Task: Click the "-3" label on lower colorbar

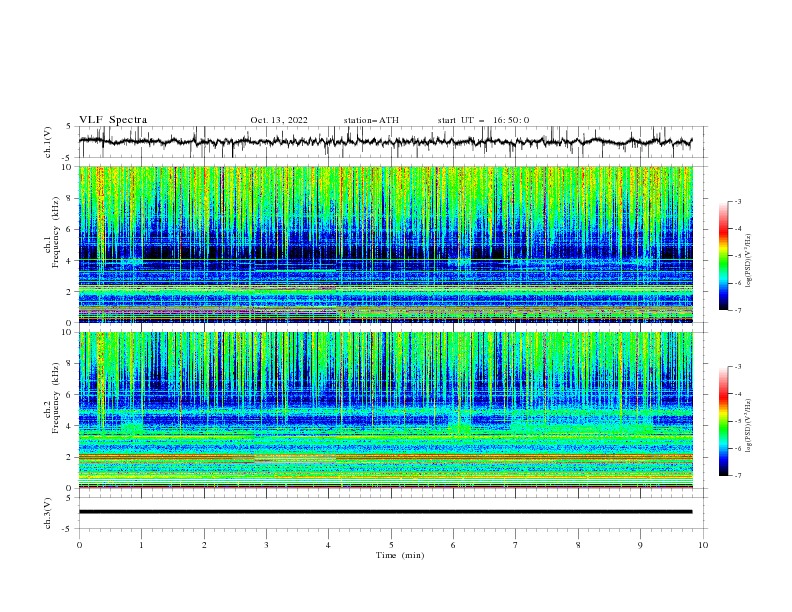Action: click(737, 367)
